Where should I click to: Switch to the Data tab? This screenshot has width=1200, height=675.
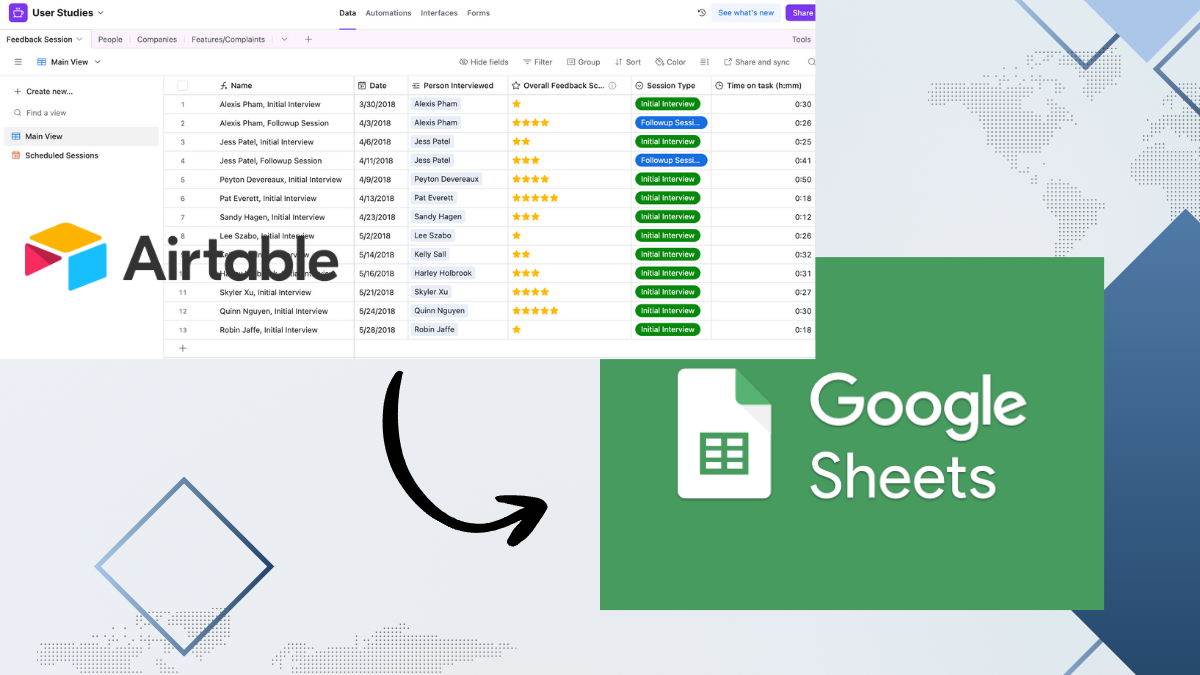click(x=347, y=13)
